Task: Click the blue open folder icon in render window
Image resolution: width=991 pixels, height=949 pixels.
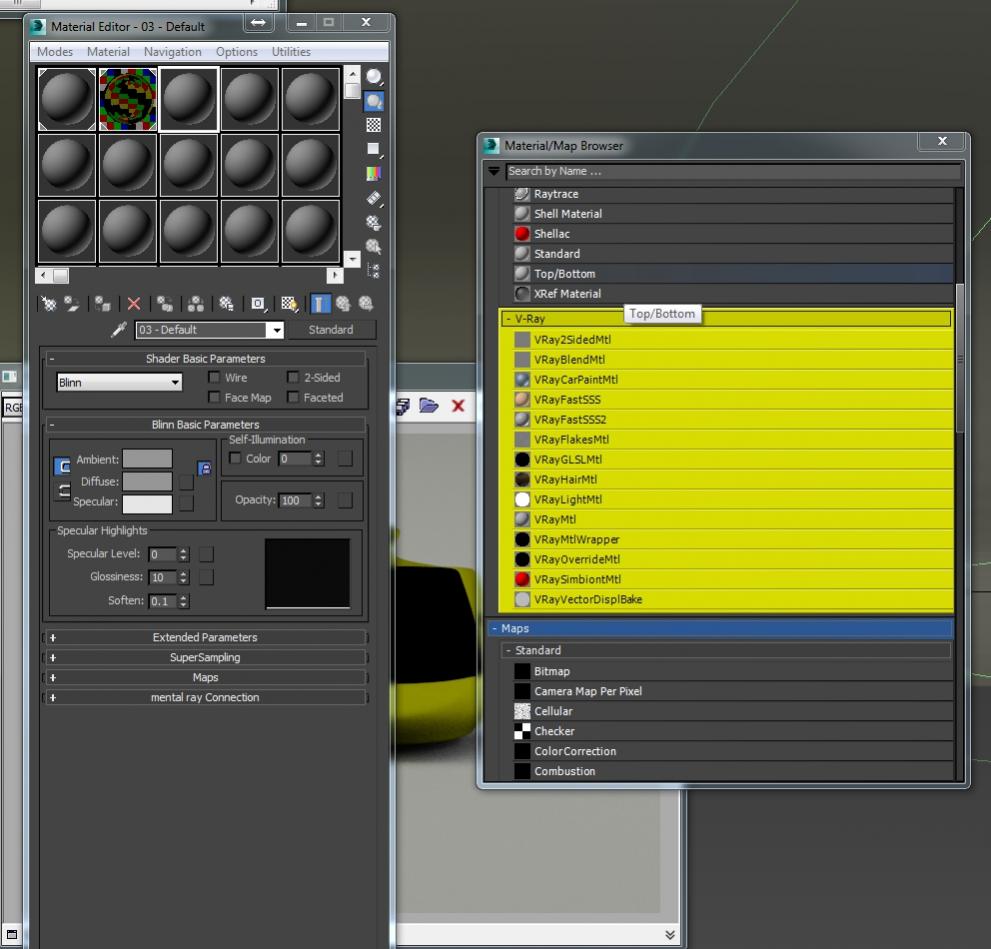Action: click(429, 406)
